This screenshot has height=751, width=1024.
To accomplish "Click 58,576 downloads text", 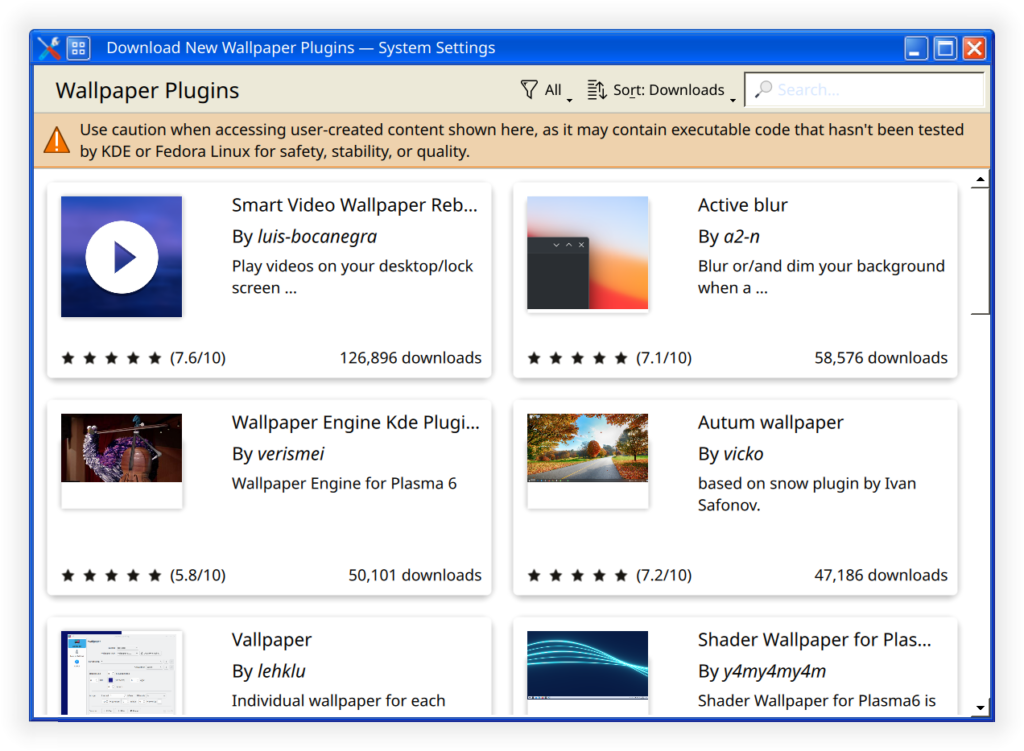I will (x=880, y=358).
